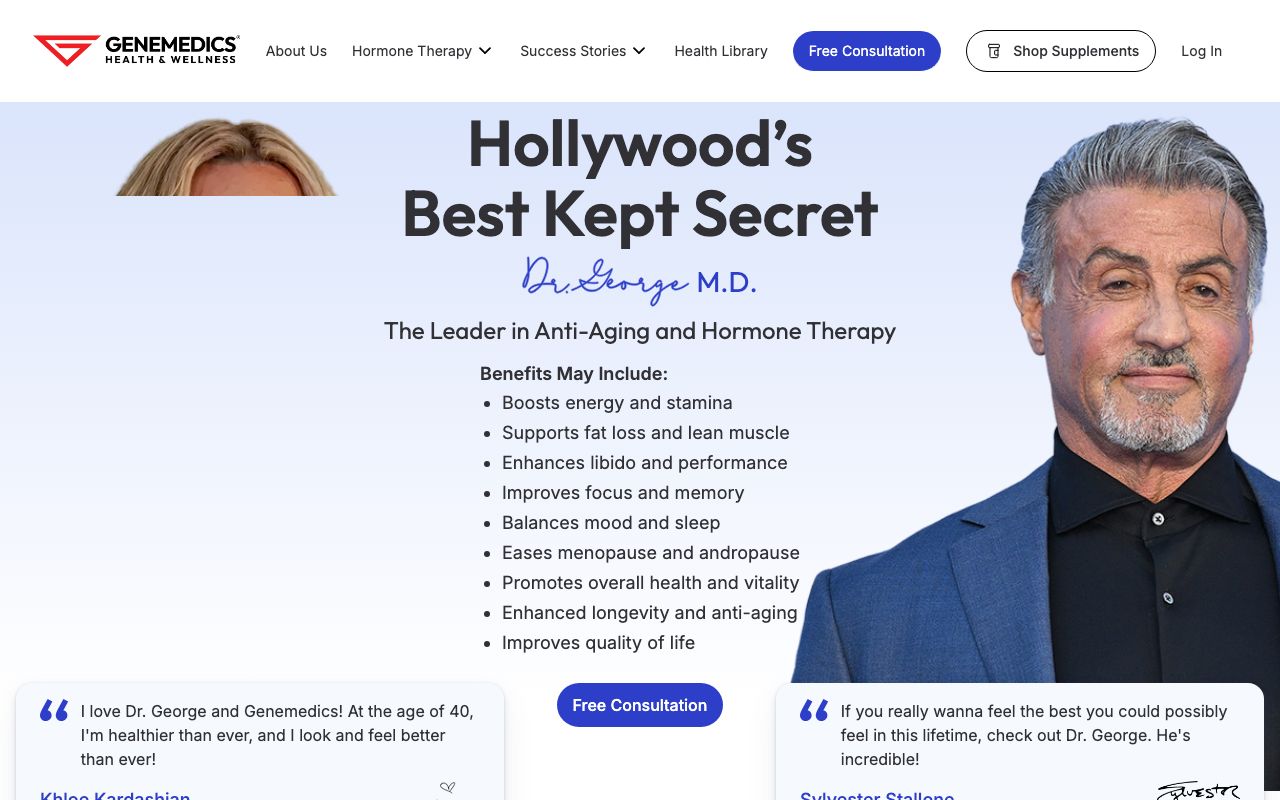Screen dimensions: 1280x800
Task: Click the blonde woman's photo at top left
Action: point(227,157)
